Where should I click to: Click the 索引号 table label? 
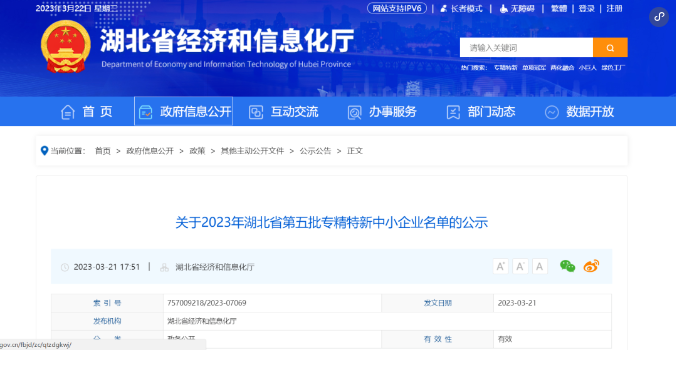pos(107,303)
